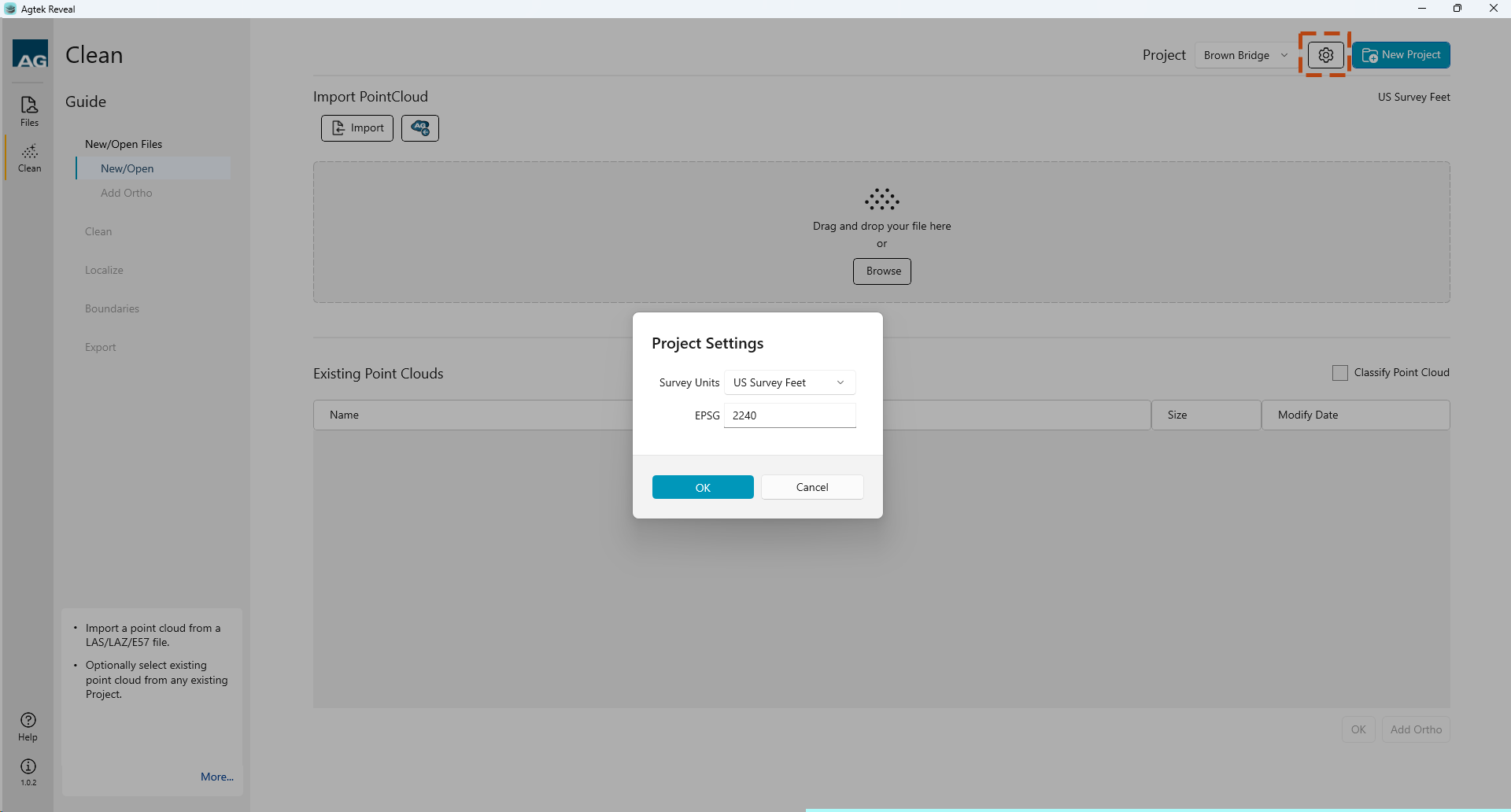Go to the Boundaries guide step
Viewport: 1511px width, 812px height.
tap(112, 309)
